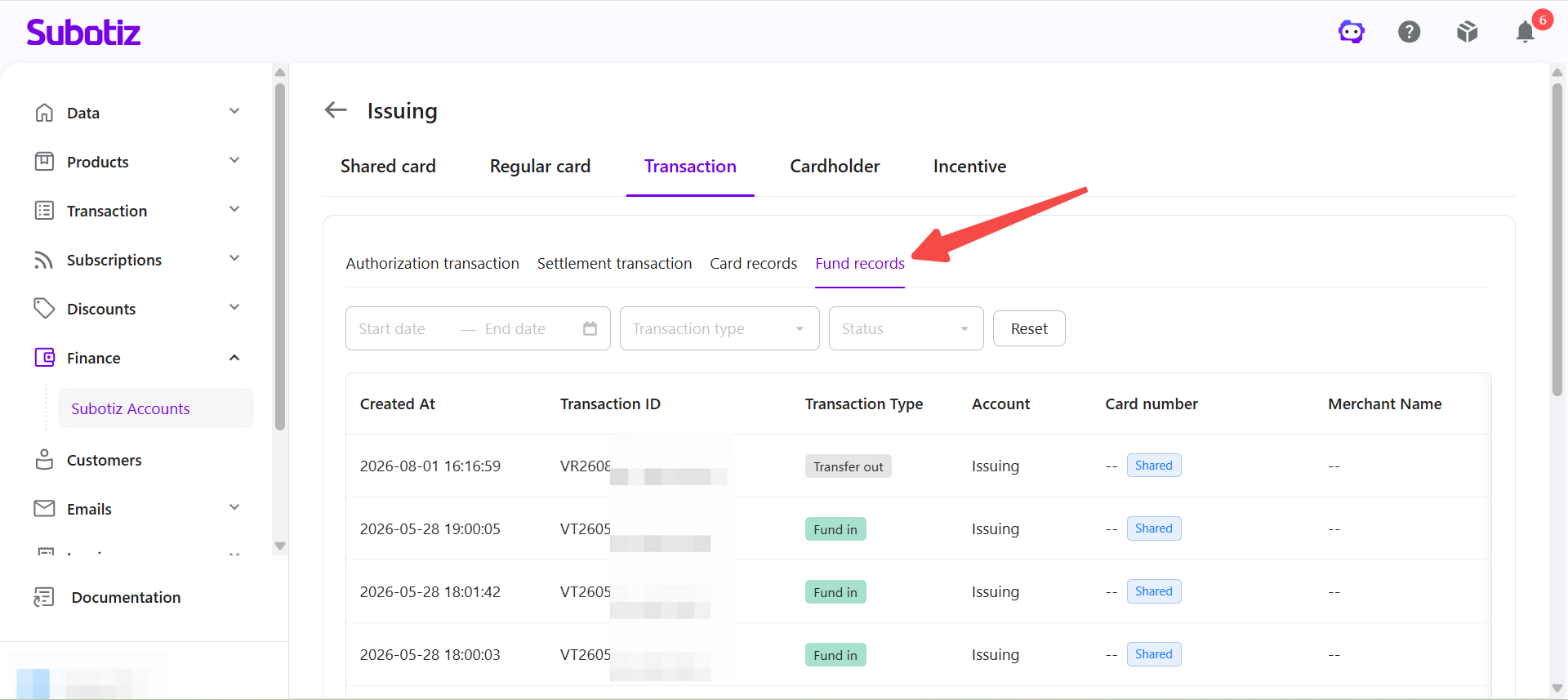Open the Customers sidebar item
Screen dimensions: 1568x700
104,460
